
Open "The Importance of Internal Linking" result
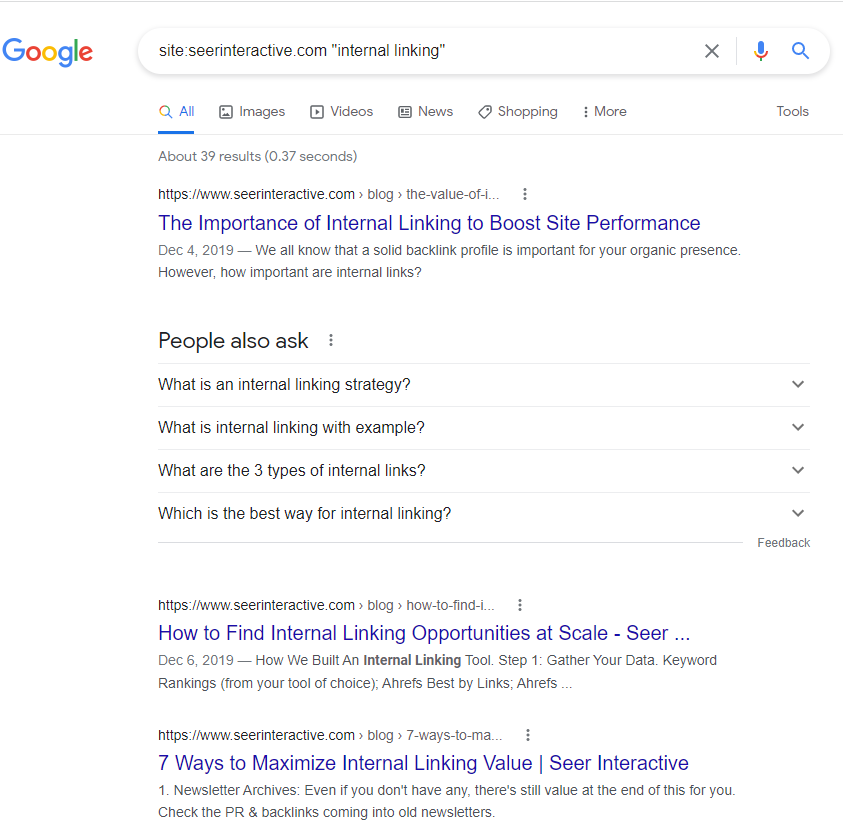point(429,223)
